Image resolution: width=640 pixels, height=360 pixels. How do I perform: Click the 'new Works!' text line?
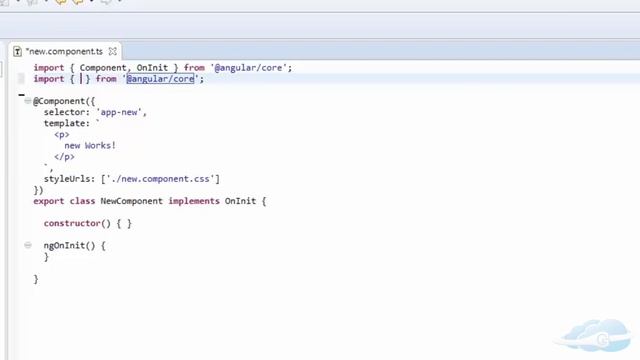click(x=90, y=145)
